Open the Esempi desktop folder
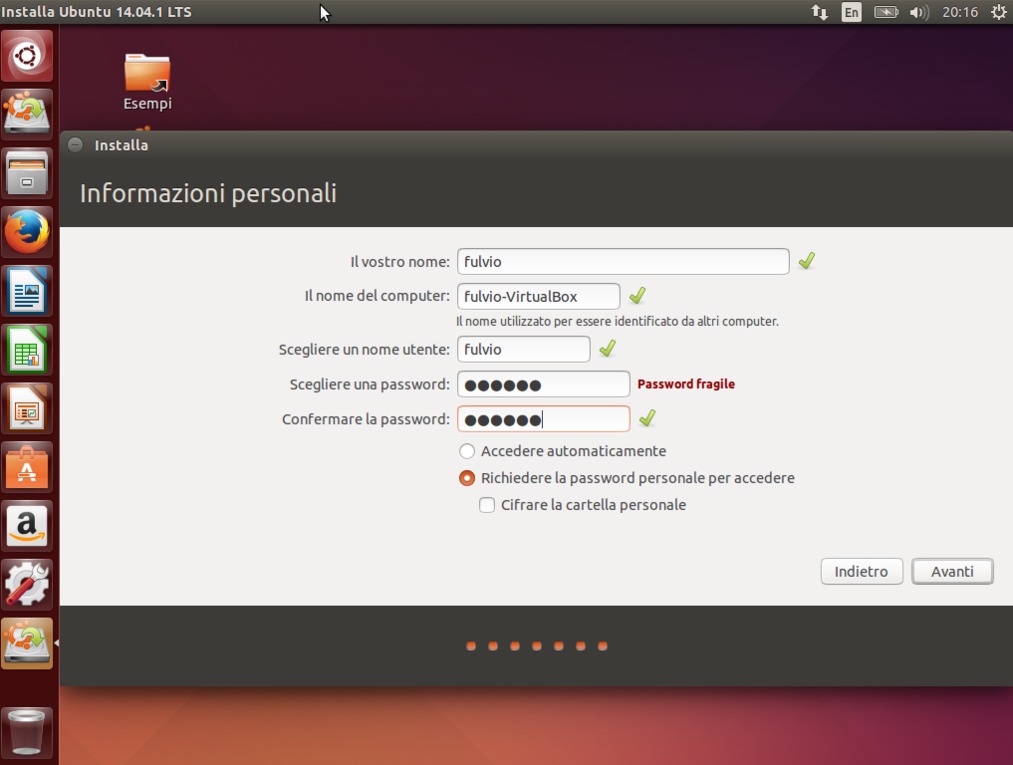This screenshot has height=765, width=1013. point(147,81)
